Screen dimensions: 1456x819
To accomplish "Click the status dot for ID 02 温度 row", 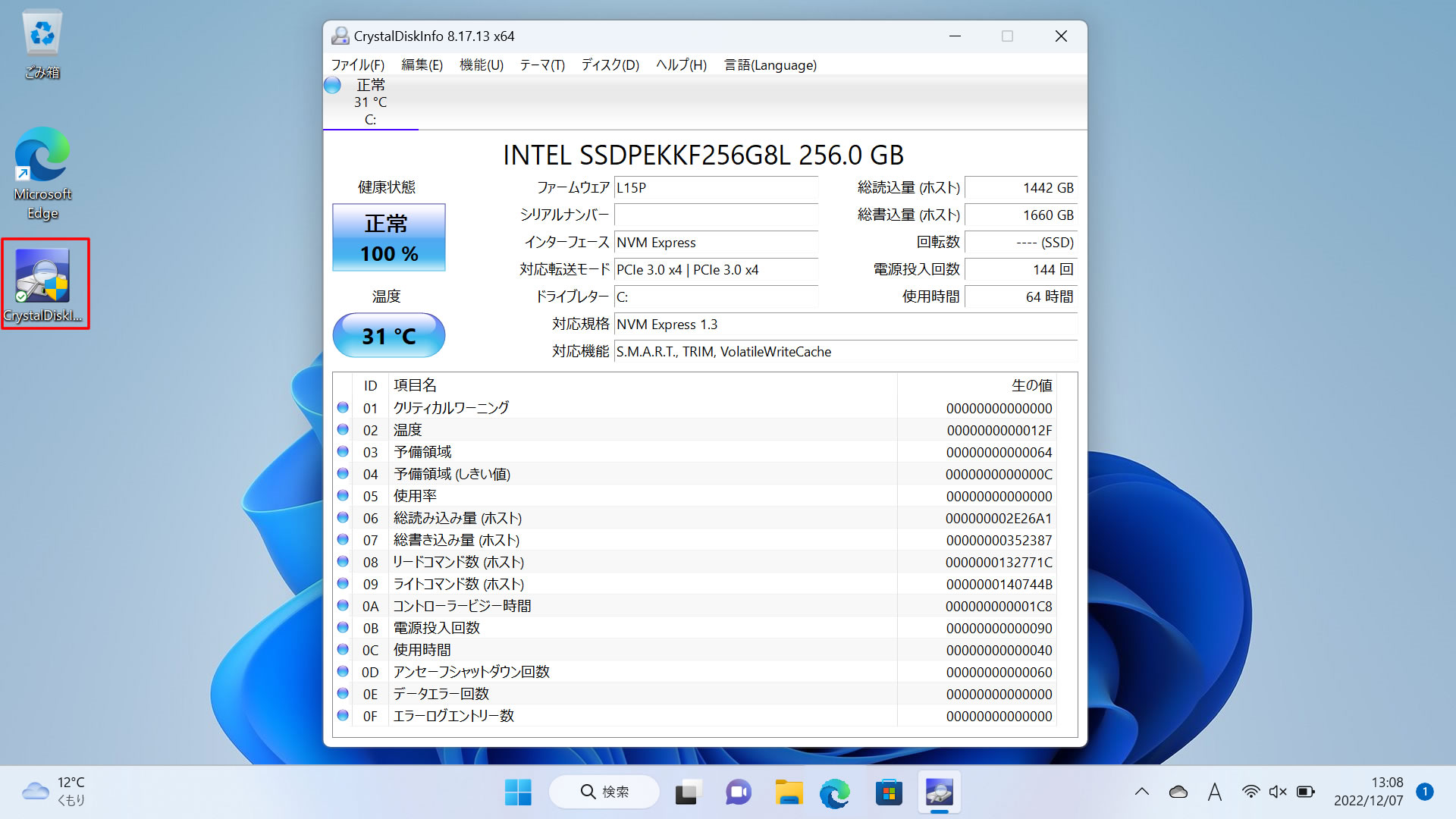I will 343,430.
